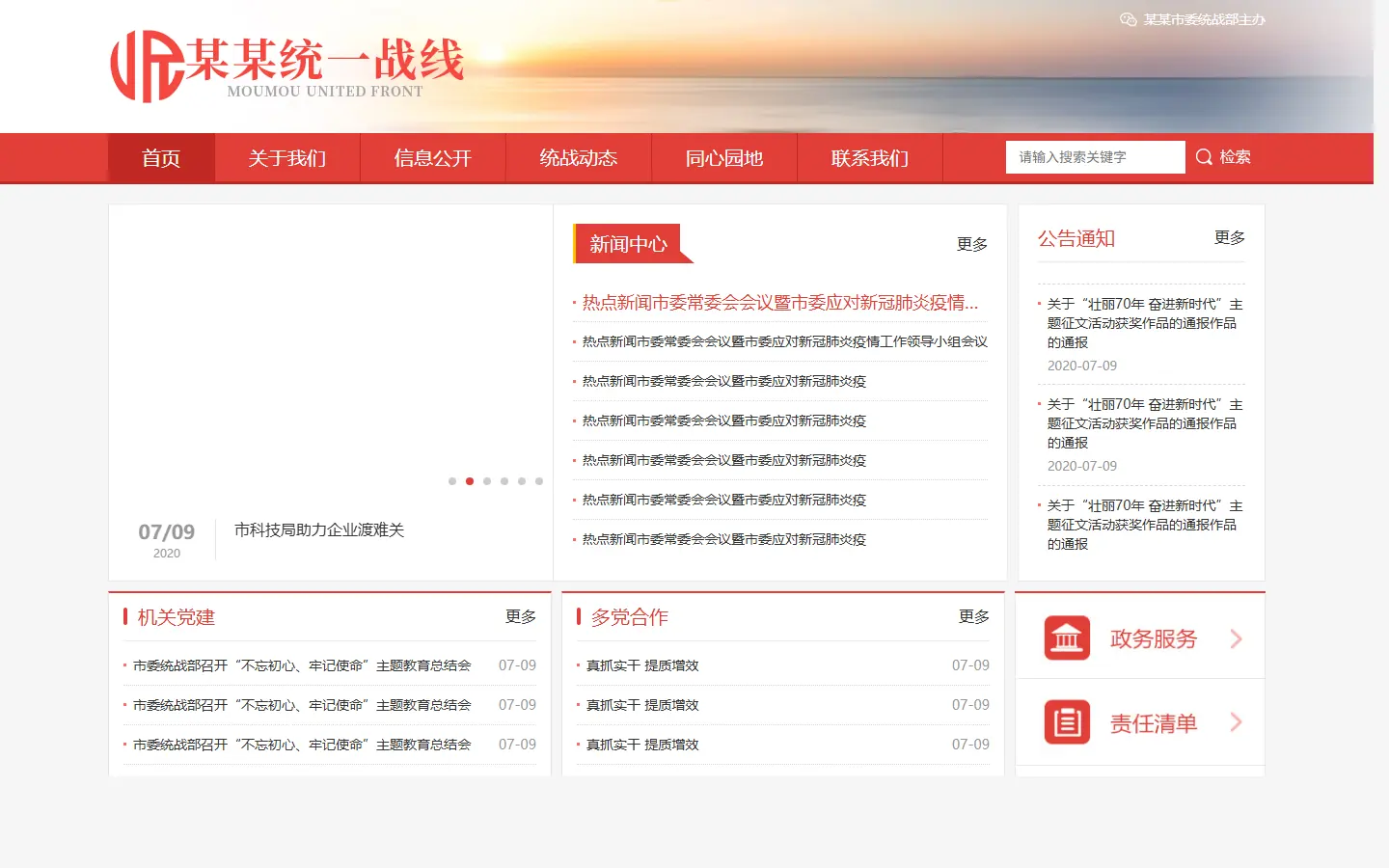
Task: Click the 07/09 carousel date
Action: pos(167,532)
